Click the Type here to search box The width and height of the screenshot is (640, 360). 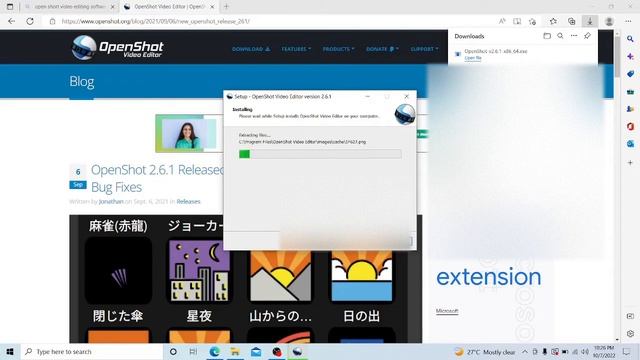pyautogui.click(x=92, y=352)
